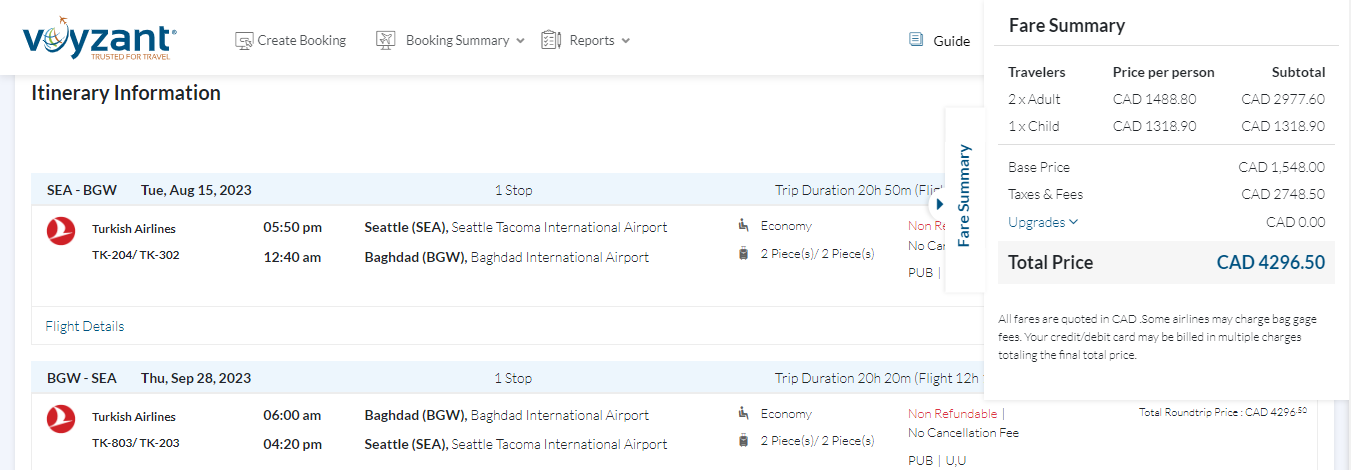The height and width of the screenshot is (470, 1351).
Task: Open the Flight Details link
Action: click(85, 326)
